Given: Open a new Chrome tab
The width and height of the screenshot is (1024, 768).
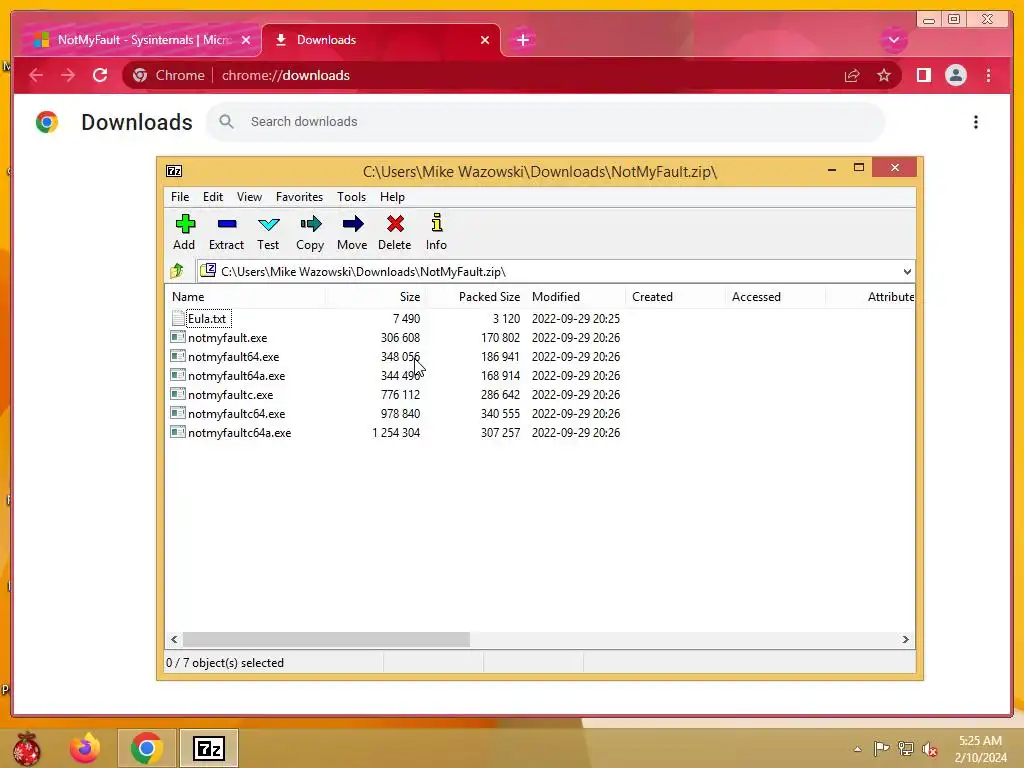Looking at the screenshot, I should (x=522, y=40).
